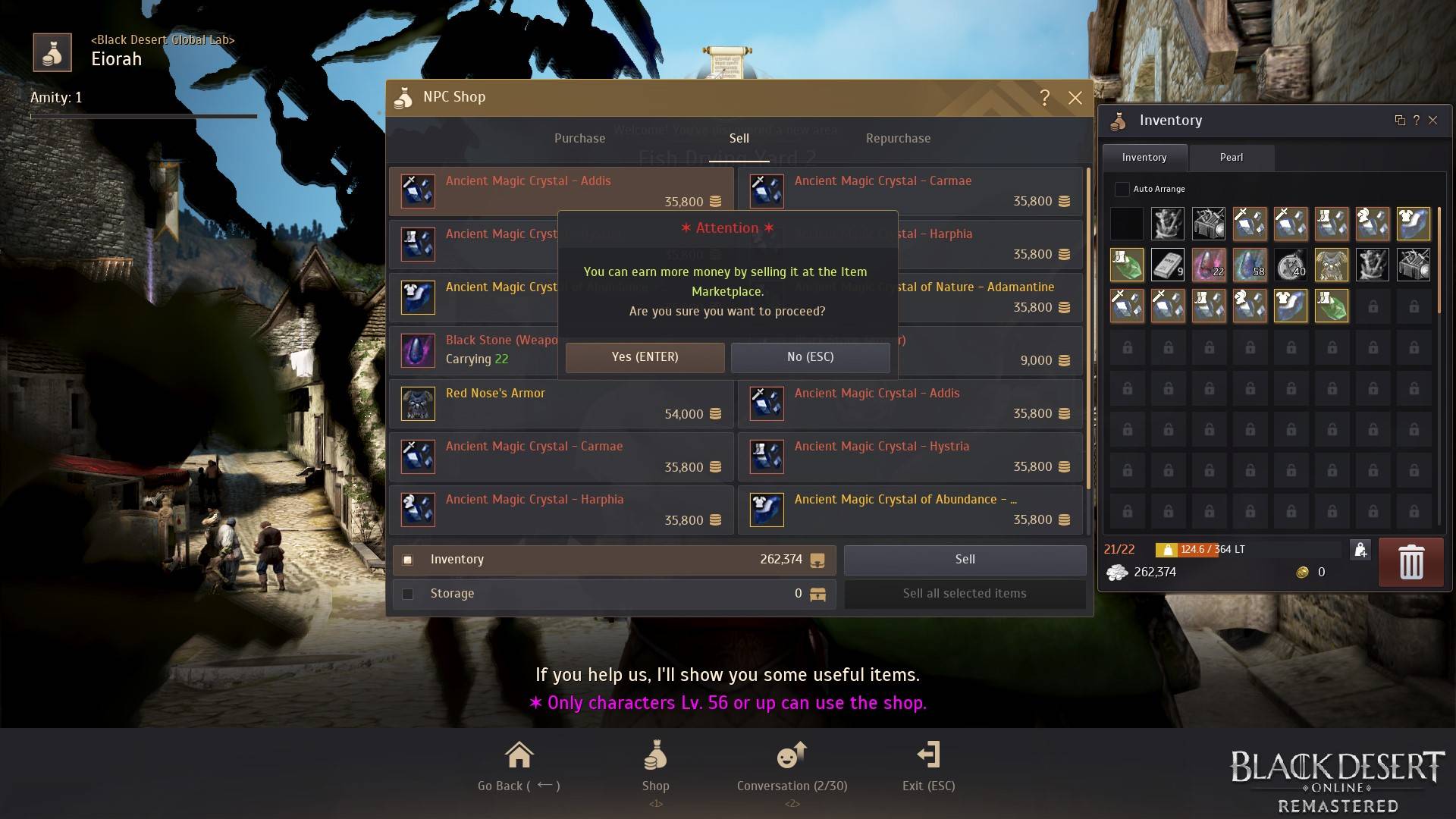Click the NPC Shop help question mark icon
Viewport: 1456px width, 819px height.
1043,97
